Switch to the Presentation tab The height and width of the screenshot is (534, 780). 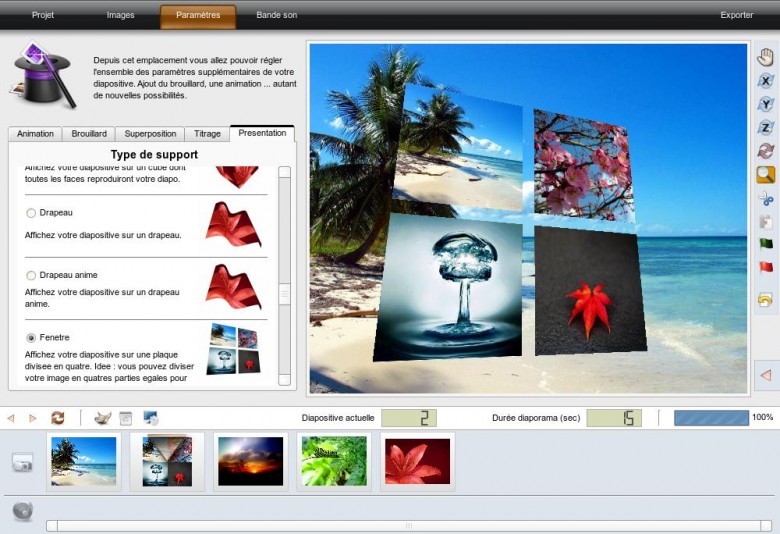click(x=262, y=133)
